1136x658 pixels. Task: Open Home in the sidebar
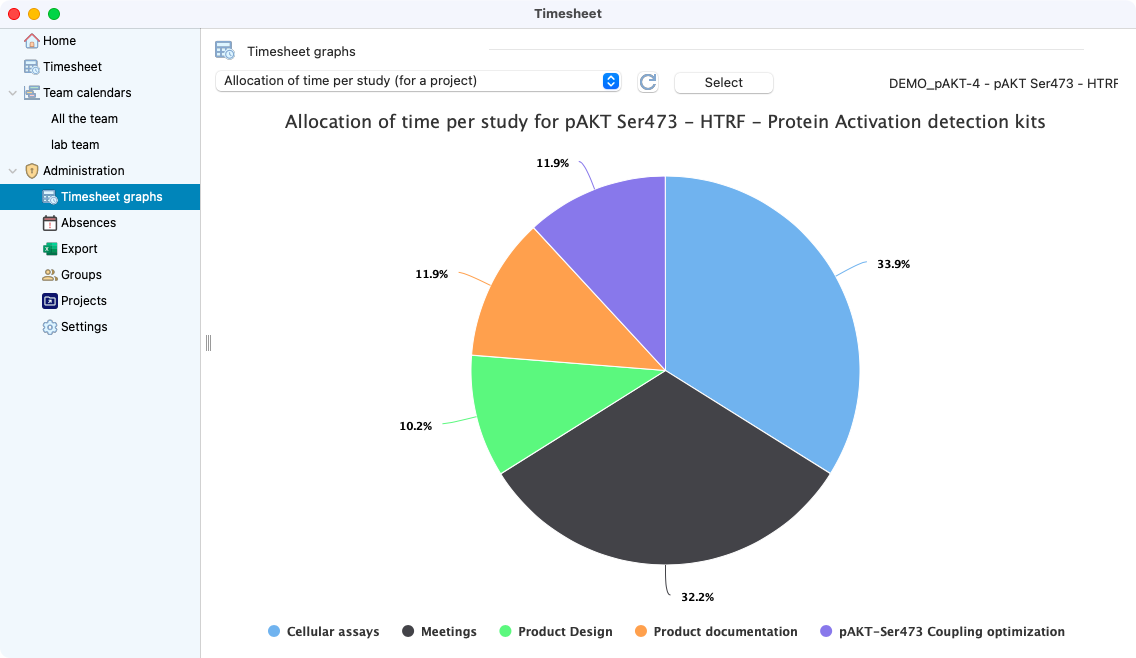coord(59,41)
